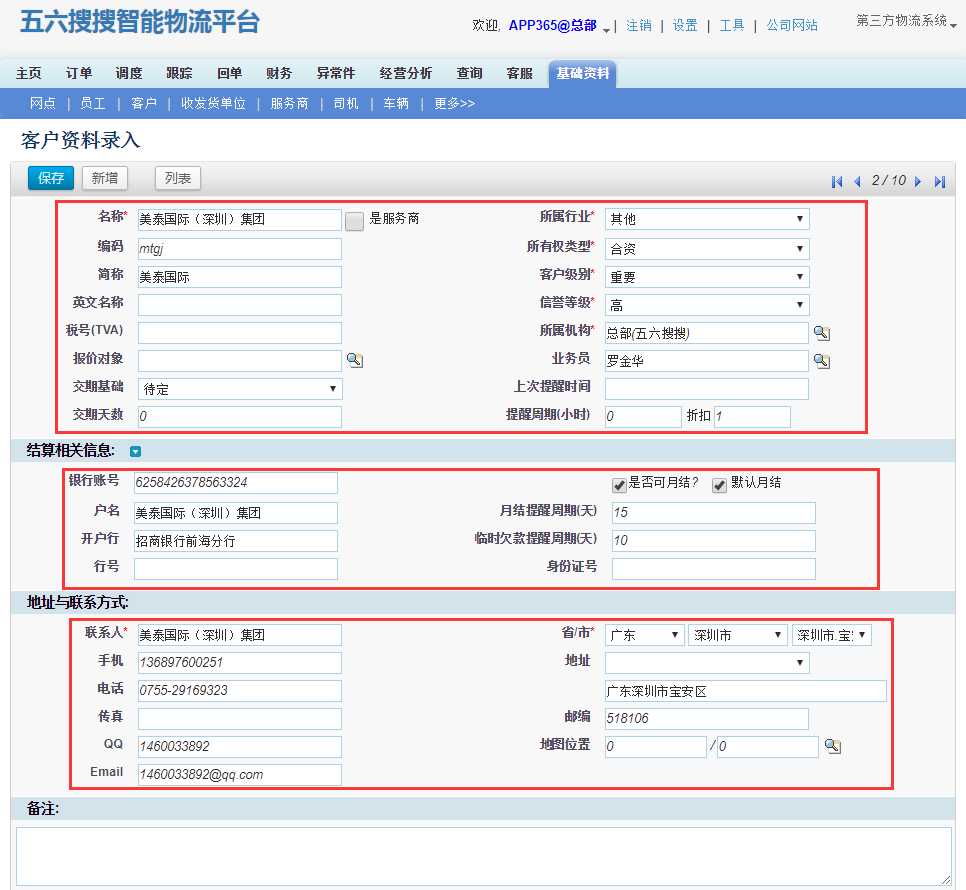Uncheck the 默认月结 checkbox
Image resolution: width=966 pixels, height=890 pixels.
pyautogui.click(x=719, y=485)
